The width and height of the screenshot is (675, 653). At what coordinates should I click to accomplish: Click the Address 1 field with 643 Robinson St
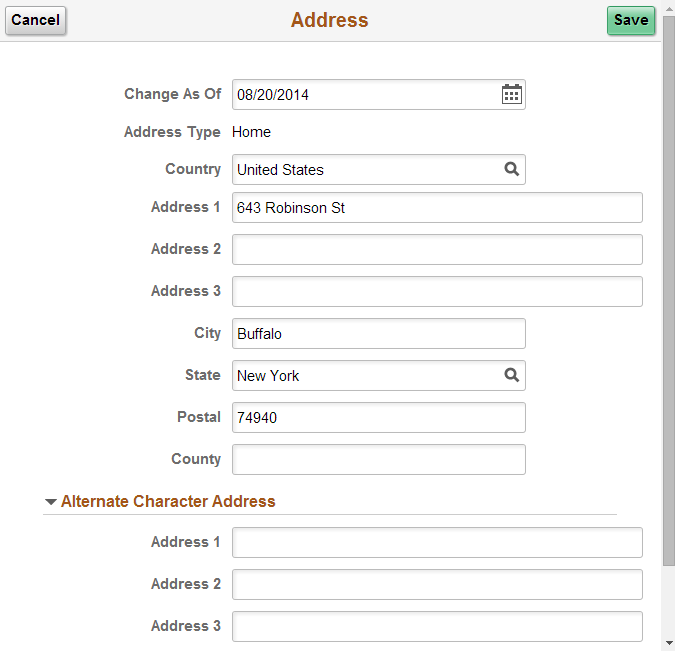[x=437, y=207]
